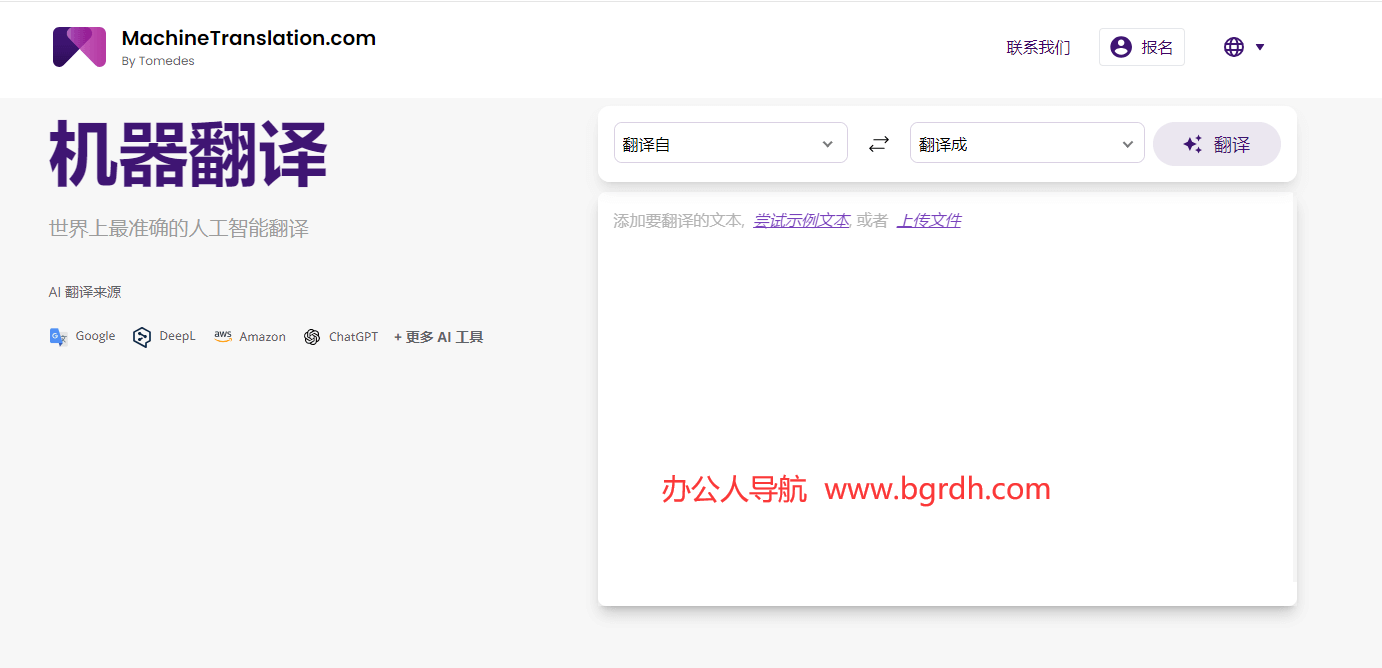Click the 上传文件 upload file link

(928, 219)
